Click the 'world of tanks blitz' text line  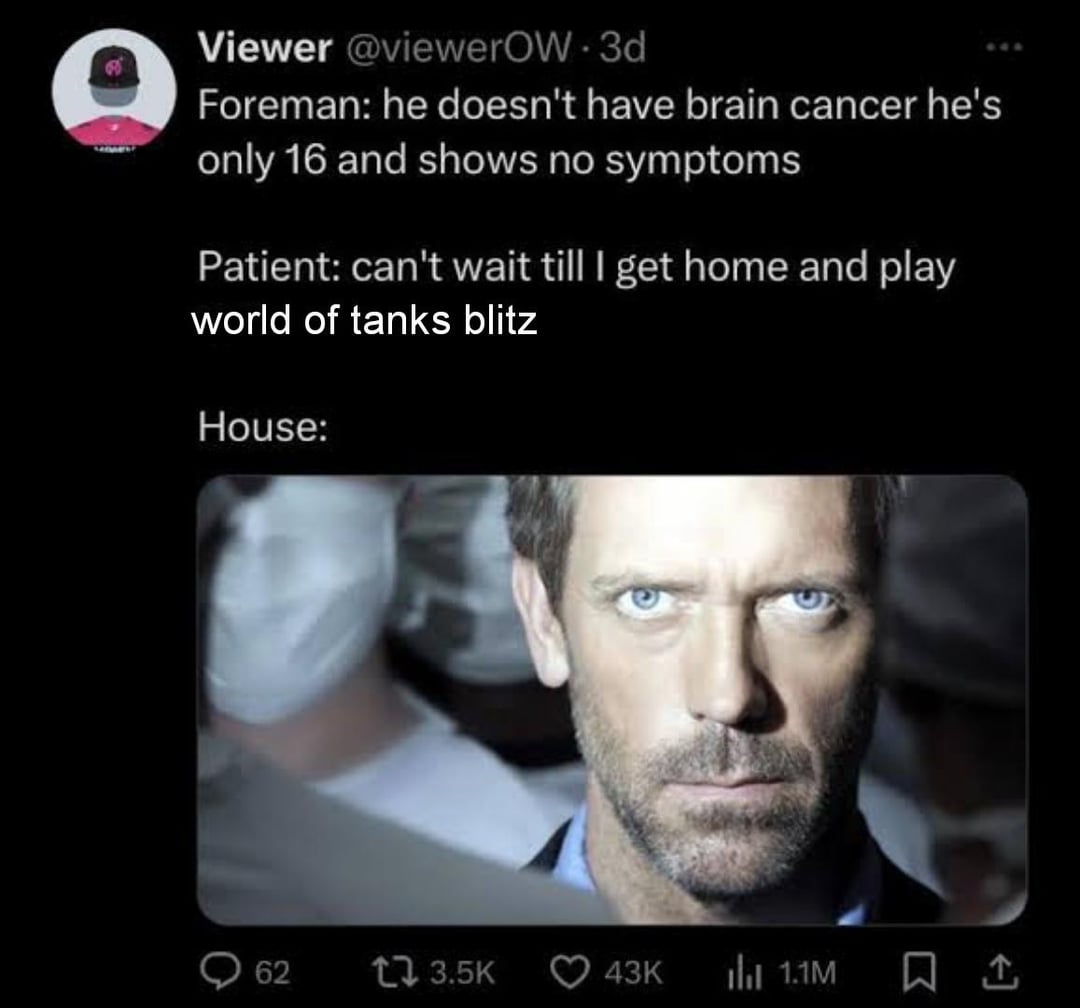[364, 320]
